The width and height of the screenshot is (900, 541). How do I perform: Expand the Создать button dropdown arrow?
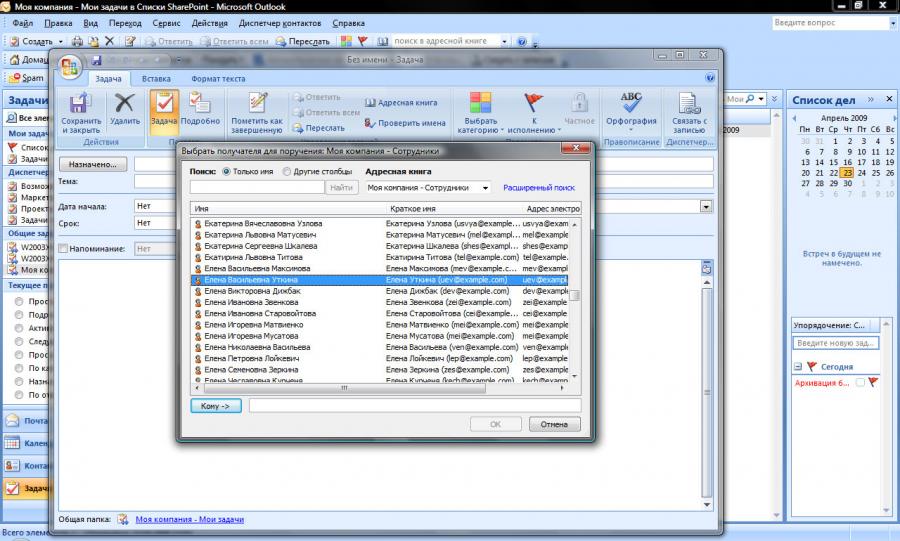(x=61, y=41)
